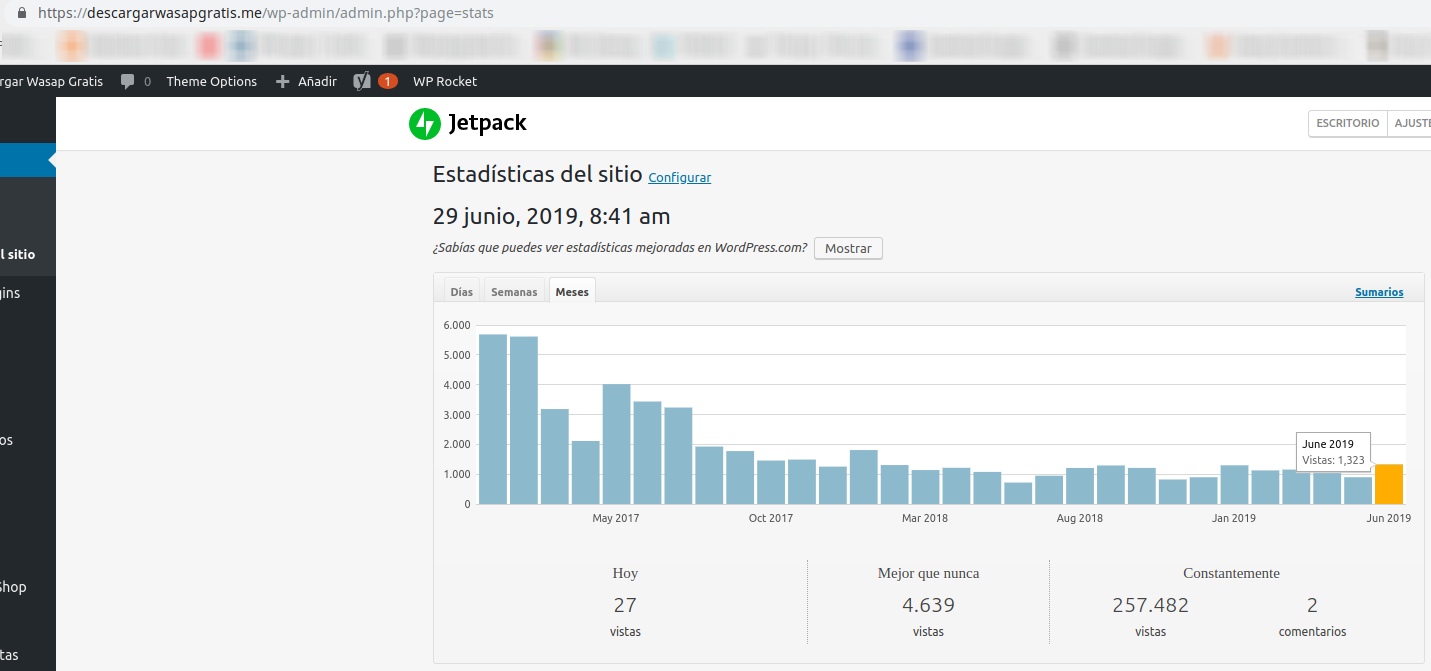
Task: Click the green Jetpack logo icon
Action: [x=424, y=124]
